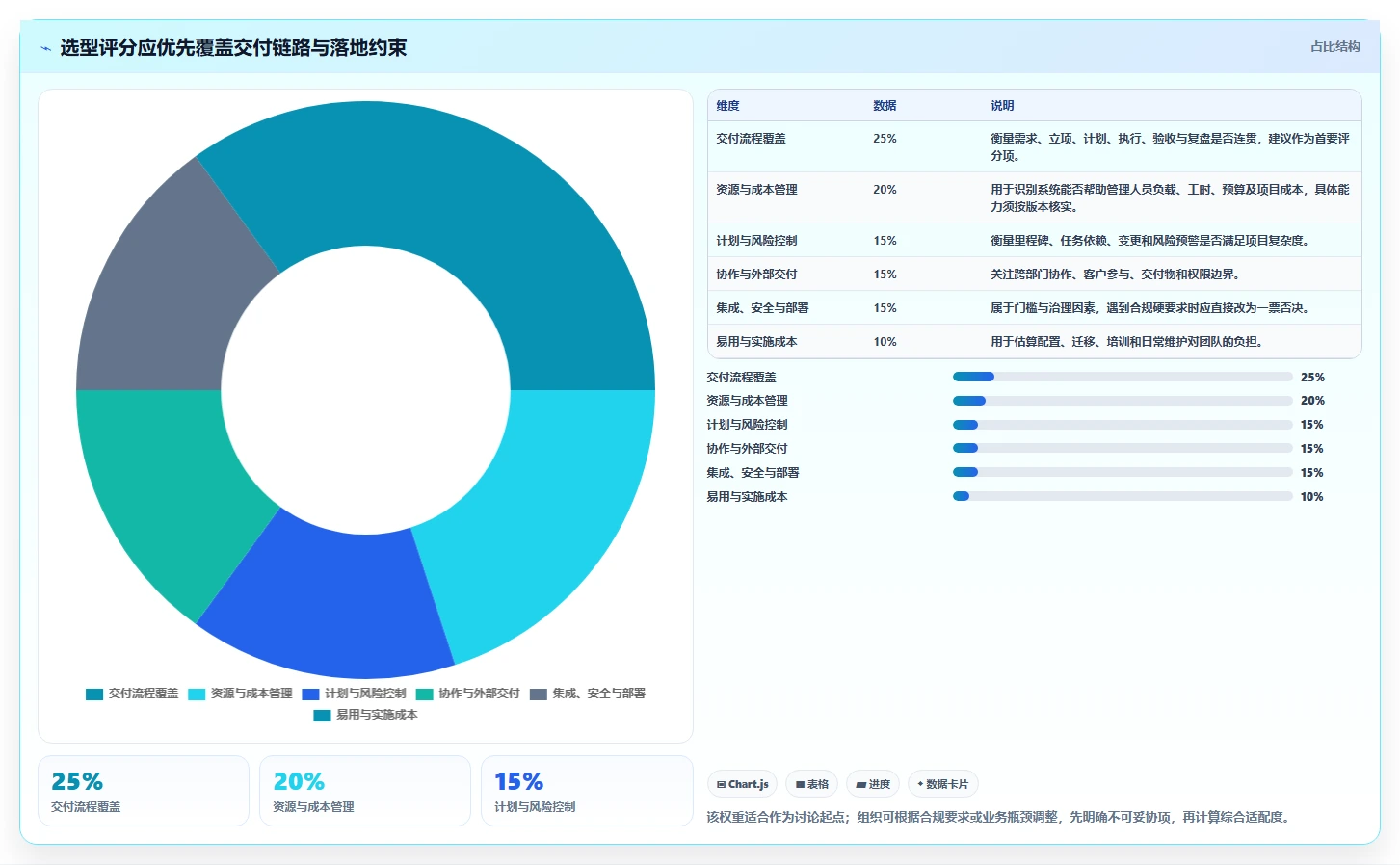Image resolution: width=1400 pixels, height=865 pixels.
Task: Toggle the 计划与风险控制 legend color box
Action: (310, 694)
